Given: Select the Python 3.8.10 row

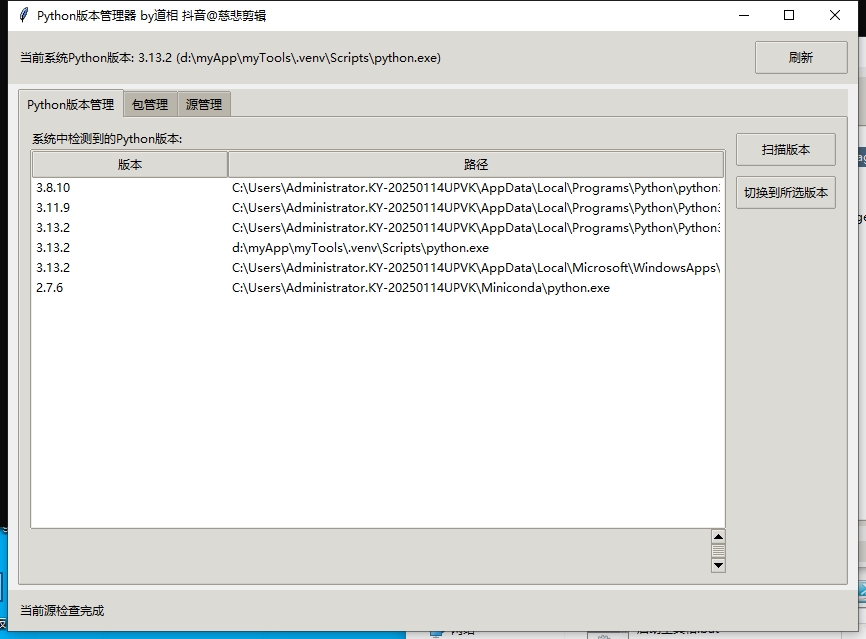Looking at the screenshot, I should click(x=378, y=188).
